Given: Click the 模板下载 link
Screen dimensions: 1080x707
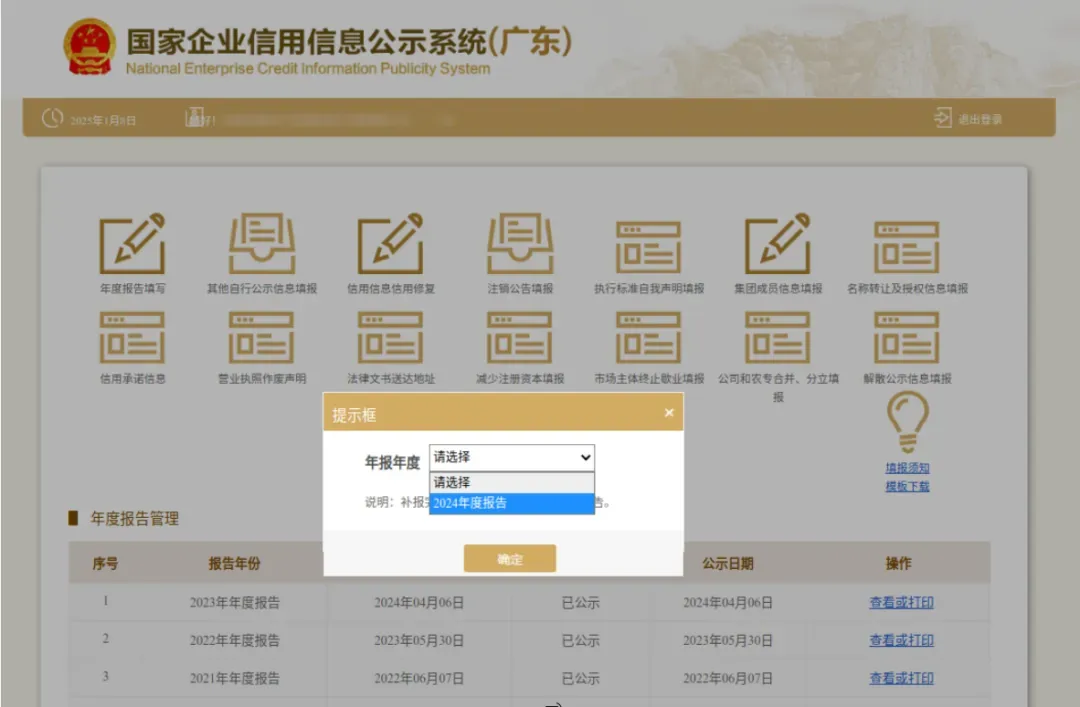Looking at the screenshot, I should 907,486.
